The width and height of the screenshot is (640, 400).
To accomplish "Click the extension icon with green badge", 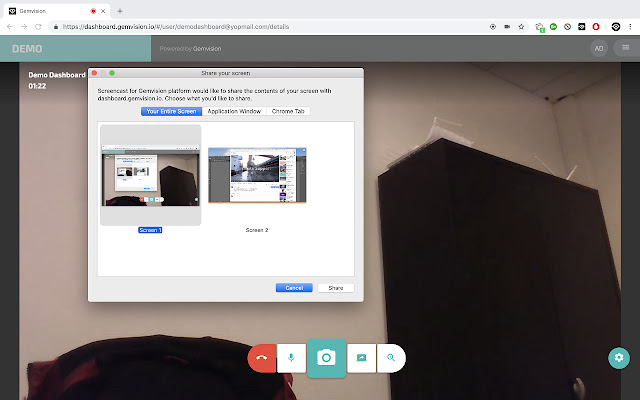I will (x=540, y=27).
